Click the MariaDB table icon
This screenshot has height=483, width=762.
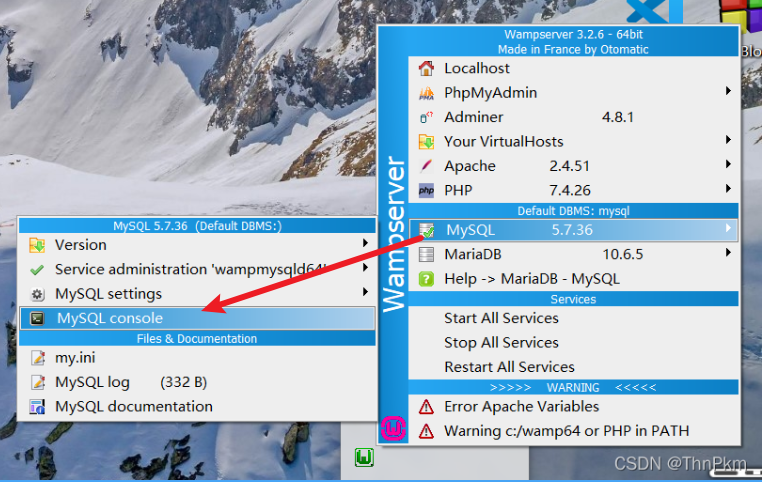426,255
